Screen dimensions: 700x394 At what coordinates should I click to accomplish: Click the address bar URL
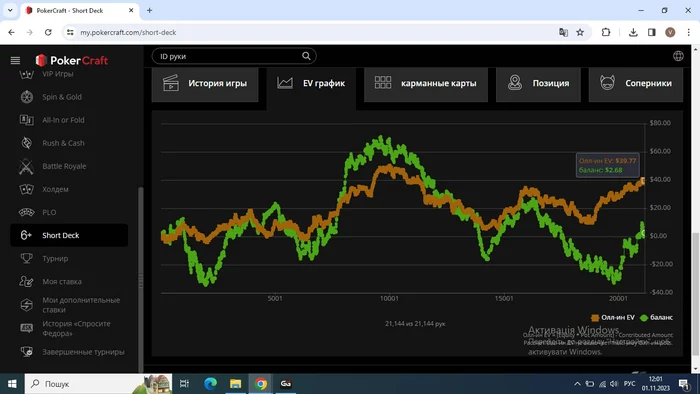pyautogui.click(x=128, y=33)
